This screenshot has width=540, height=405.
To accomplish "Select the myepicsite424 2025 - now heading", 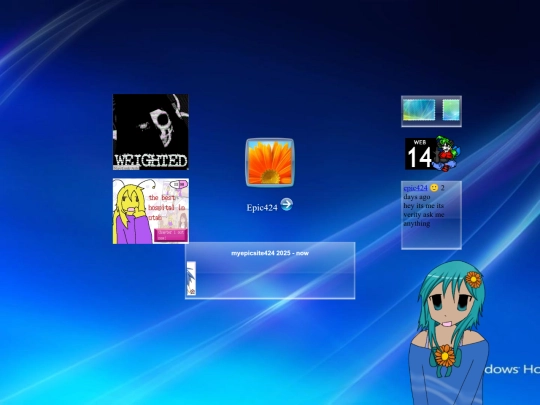I will pyautogui.click(x=270, y=253).
